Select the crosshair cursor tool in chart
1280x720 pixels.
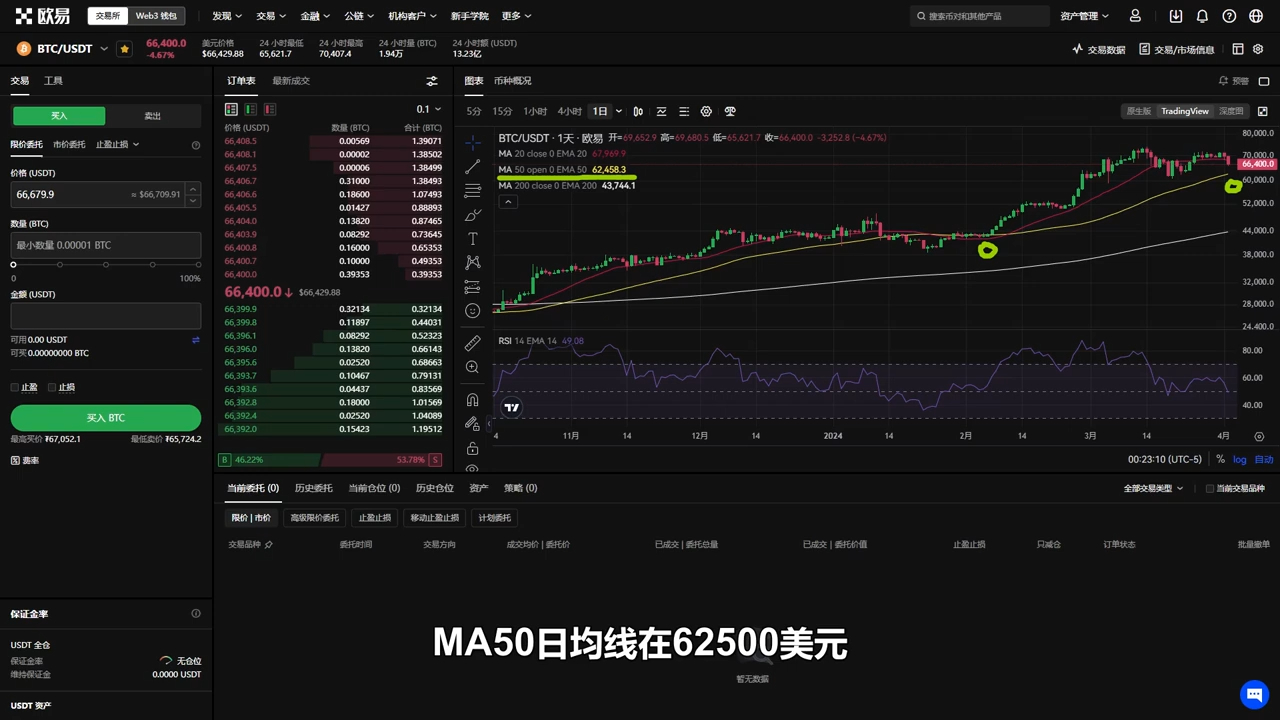(473, 143)
